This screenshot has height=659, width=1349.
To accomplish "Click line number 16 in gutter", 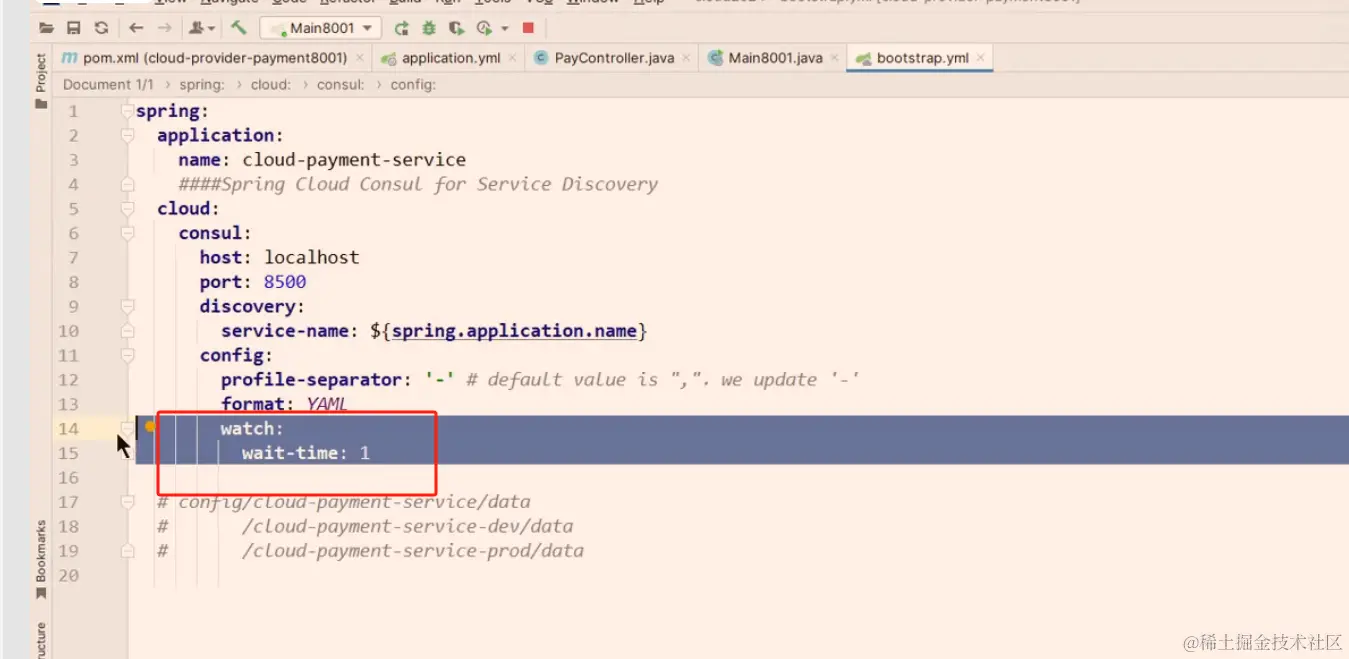I will [68, 478].
